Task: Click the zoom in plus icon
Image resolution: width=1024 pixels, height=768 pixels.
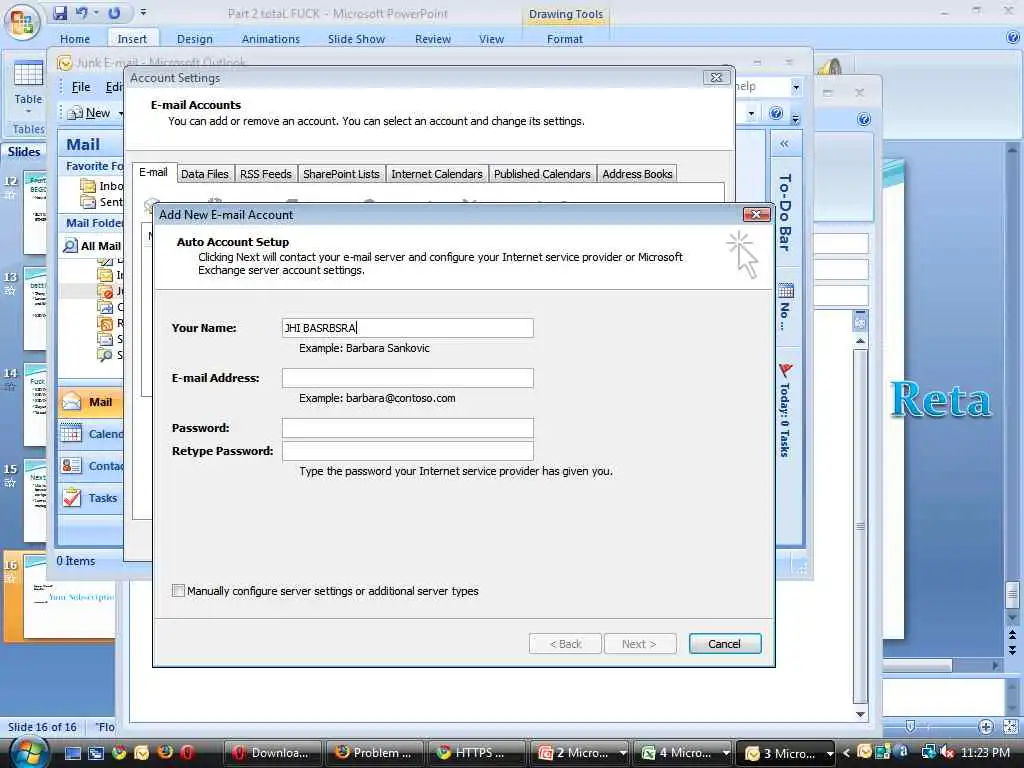Action: [x=986, y=727]
